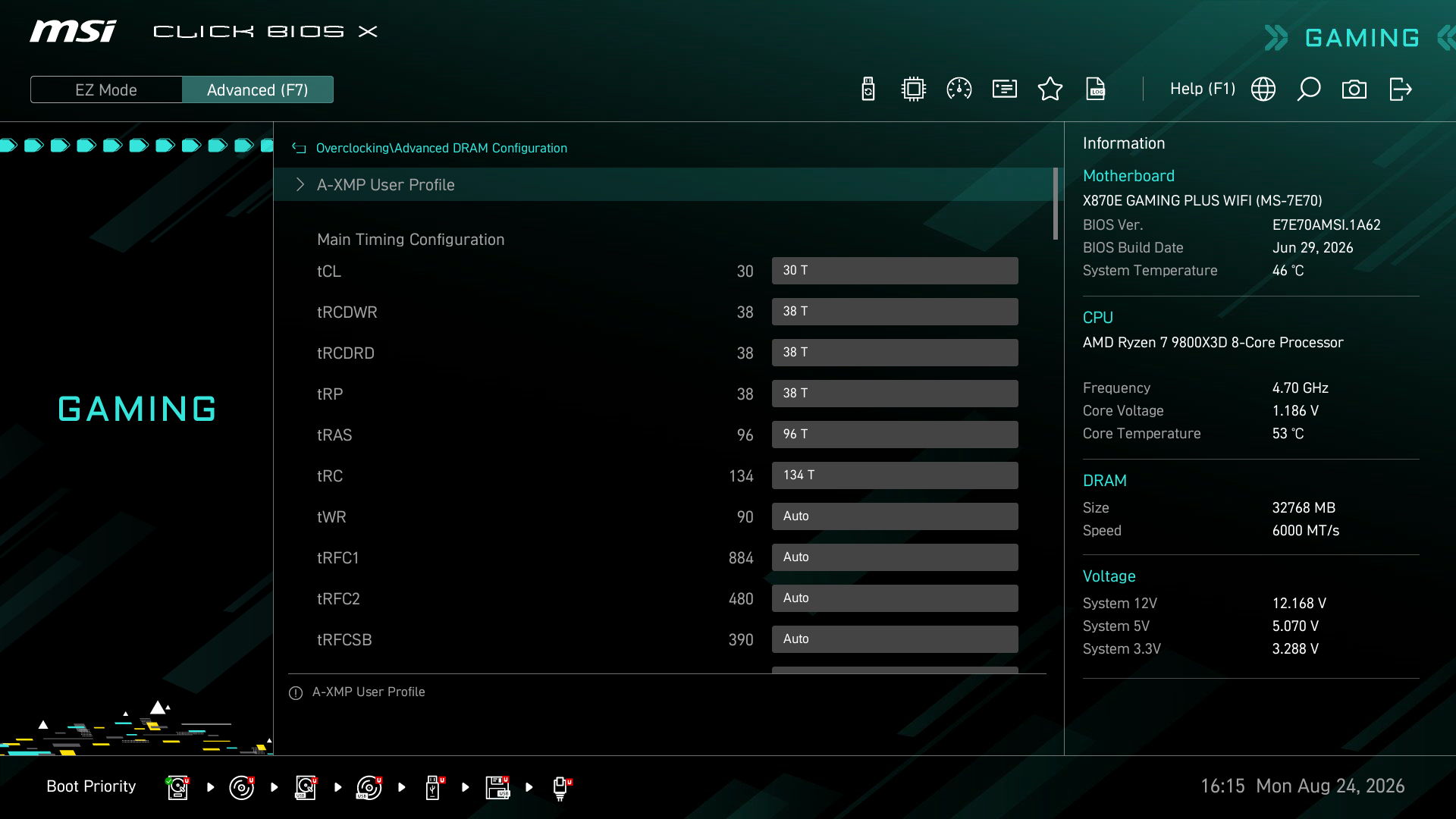Open the CPU chip information icon
Viewport: 1456px width, 819px height.
(914, 89)
